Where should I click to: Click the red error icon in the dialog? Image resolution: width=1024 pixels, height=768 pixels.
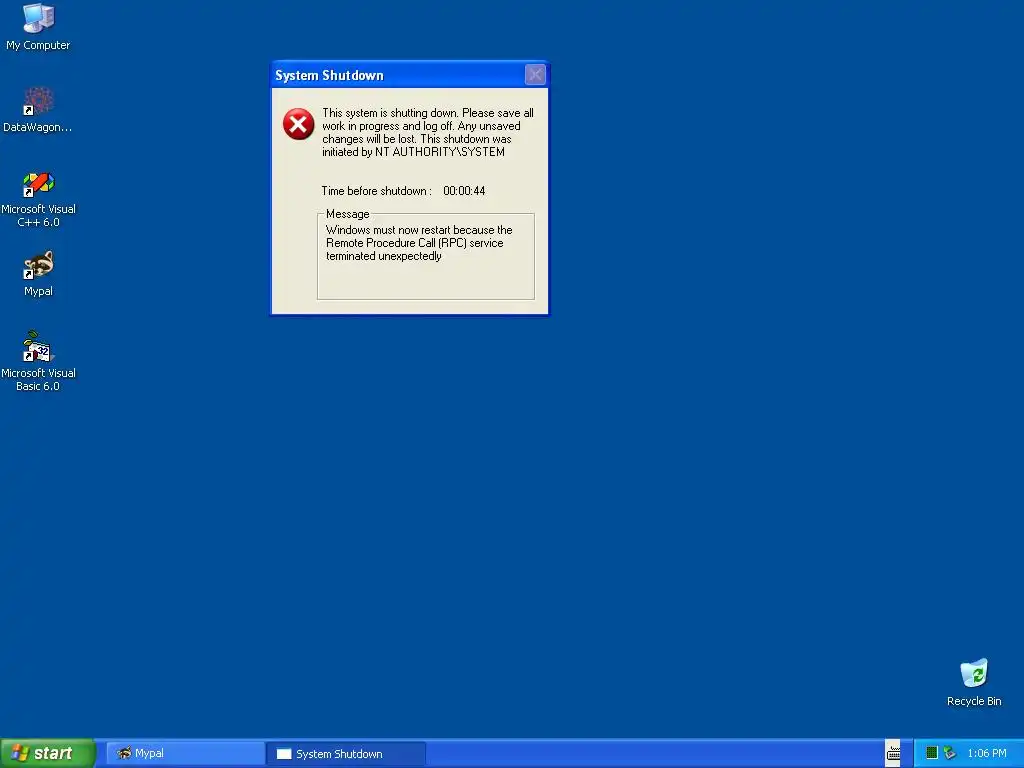[298, 124]
